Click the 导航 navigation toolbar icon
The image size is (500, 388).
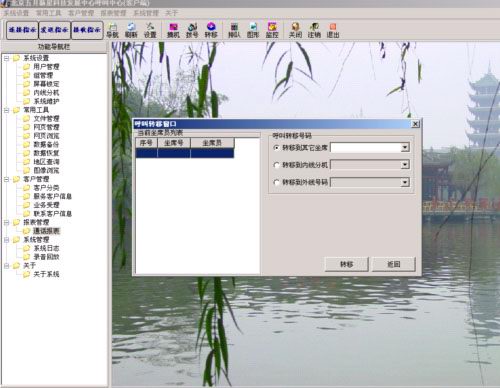tap(113, 30)
